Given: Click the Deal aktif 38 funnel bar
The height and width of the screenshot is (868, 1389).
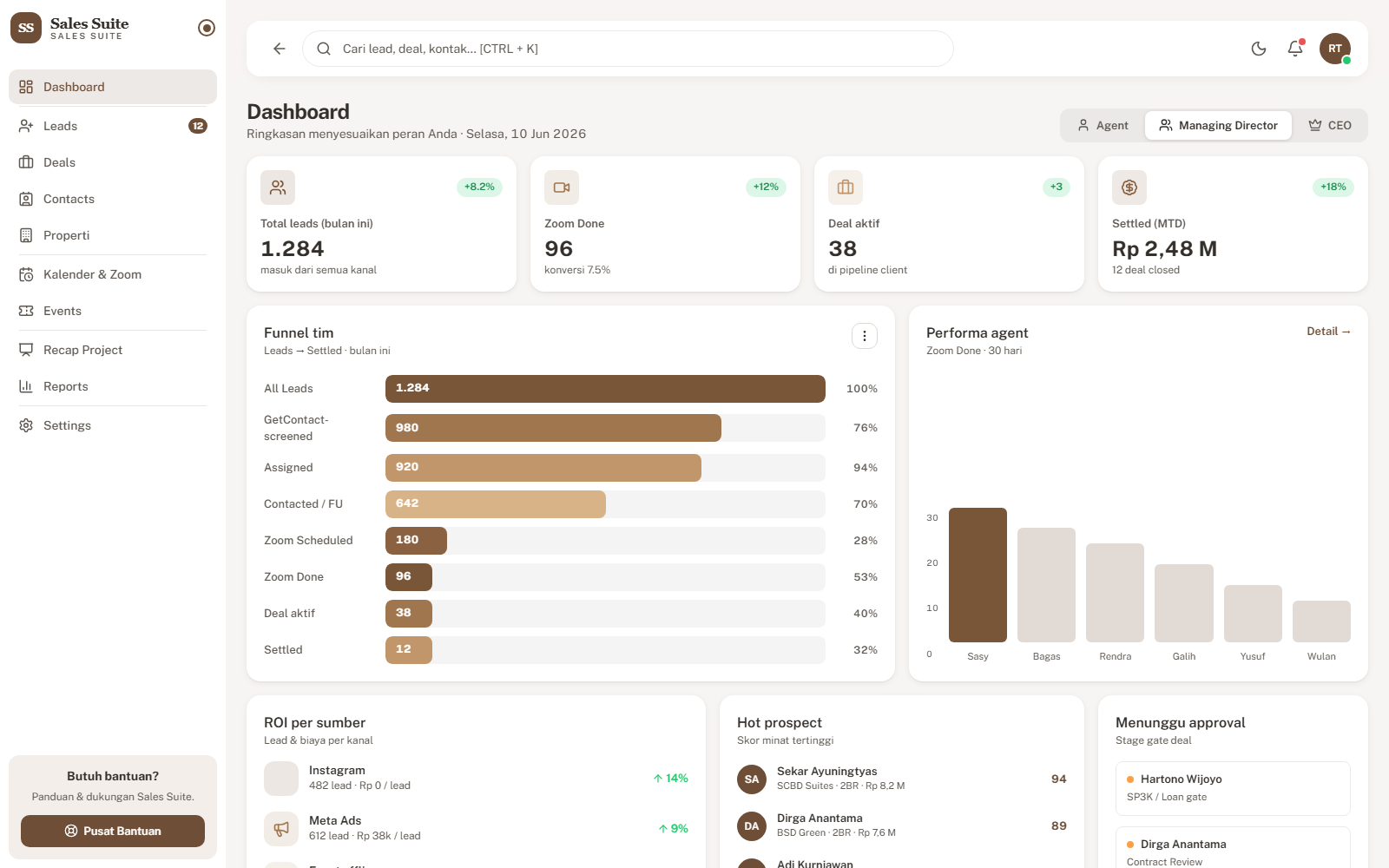Looking at the screenshot, I should tap(409, 614).
